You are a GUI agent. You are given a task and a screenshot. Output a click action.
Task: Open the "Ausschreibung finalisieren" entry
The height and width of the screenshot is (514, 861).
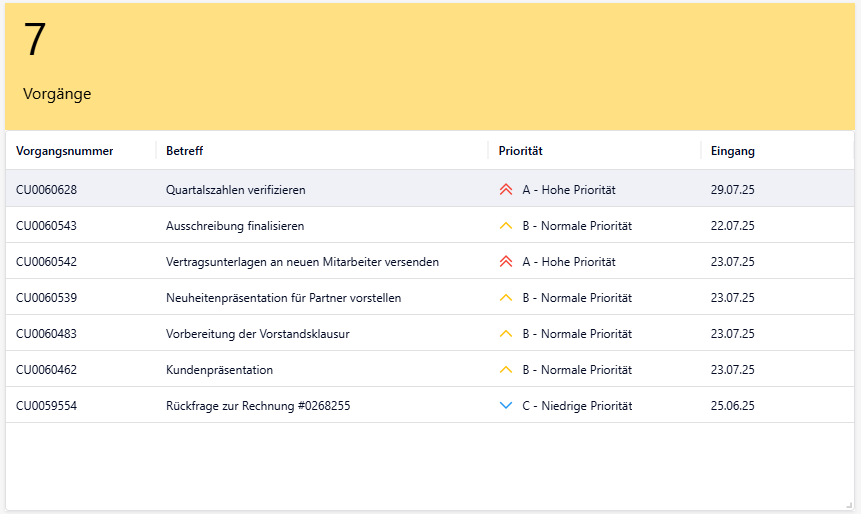click(235, 226)
